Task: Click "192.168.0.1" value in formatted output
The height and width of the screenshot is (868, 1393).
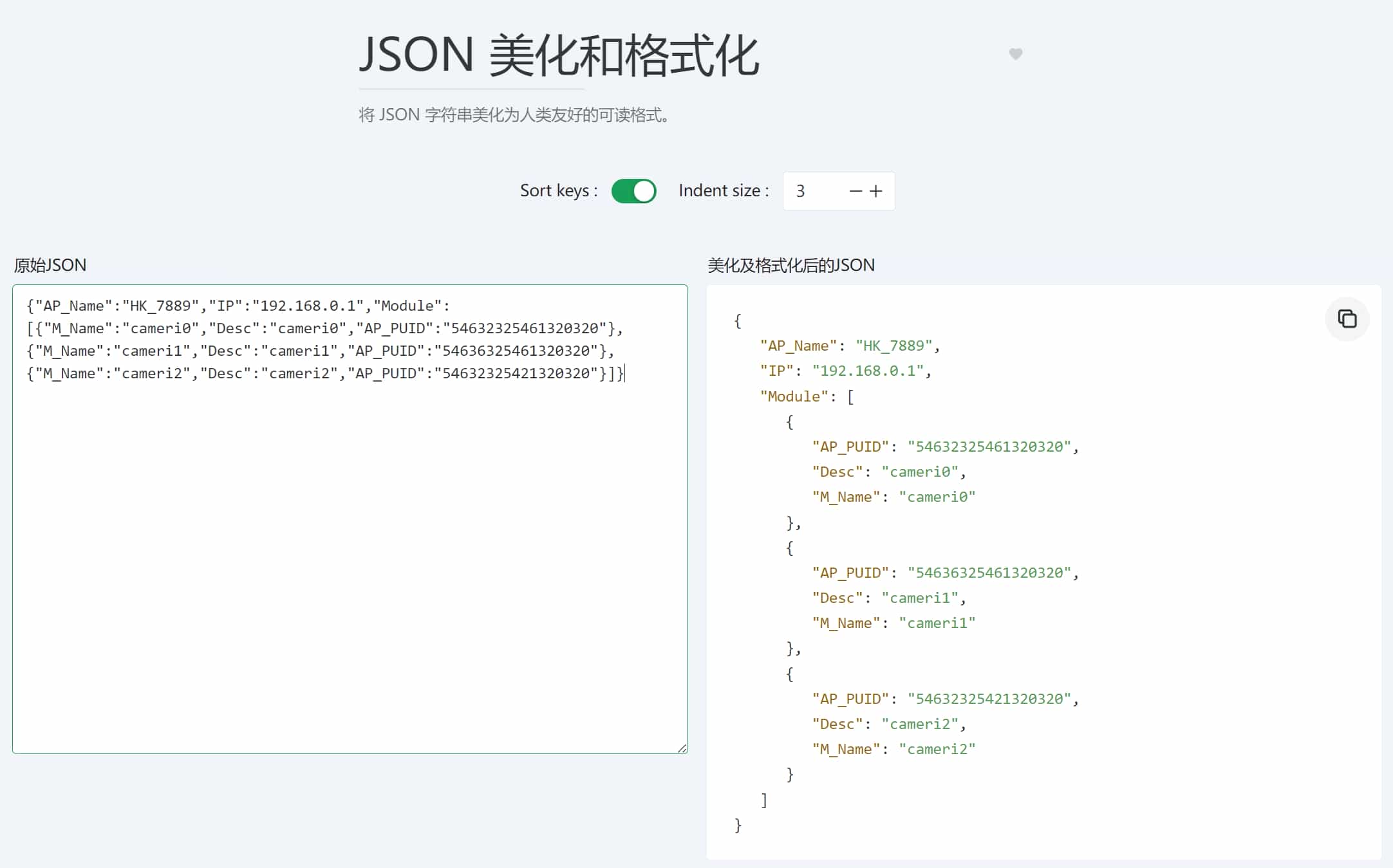Action: [868, 371]
